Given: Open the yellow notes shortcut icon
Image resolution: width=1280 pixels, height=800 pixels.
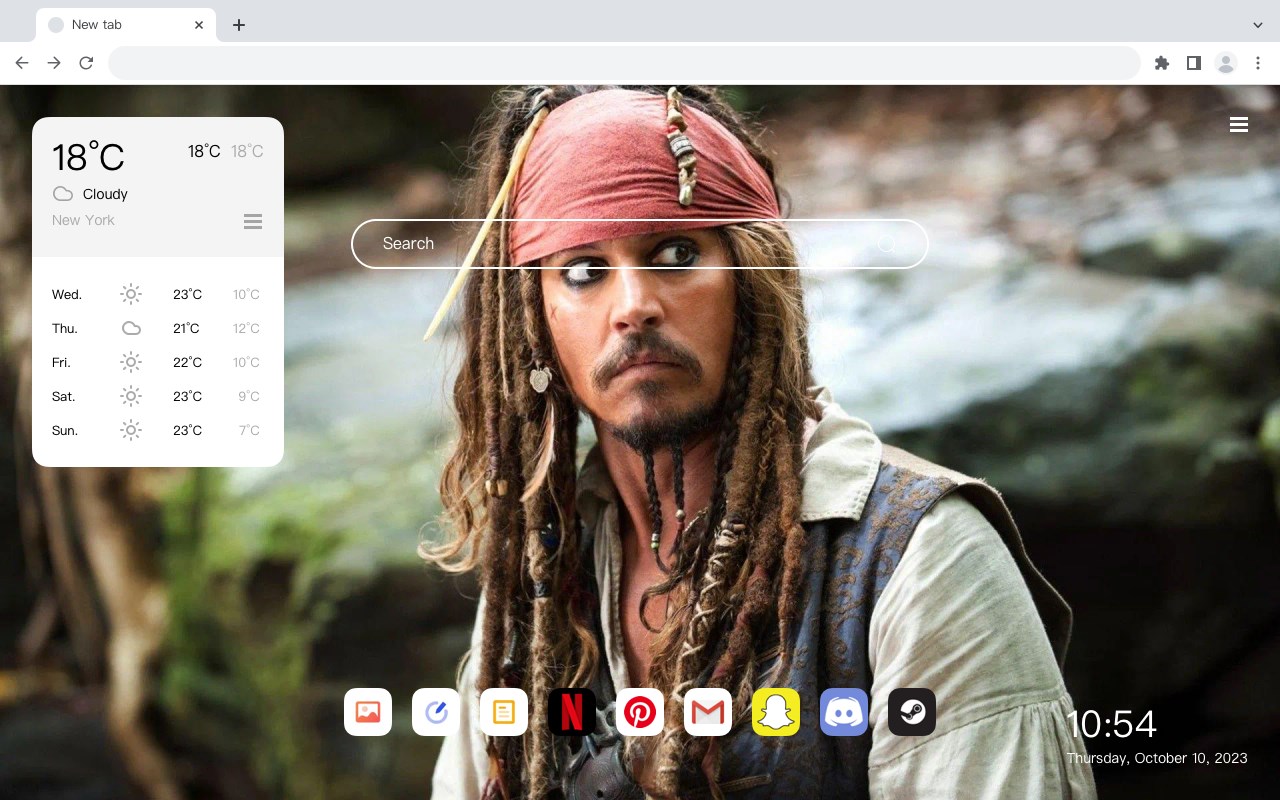Looking at the screenshot, I should point(504,712).
